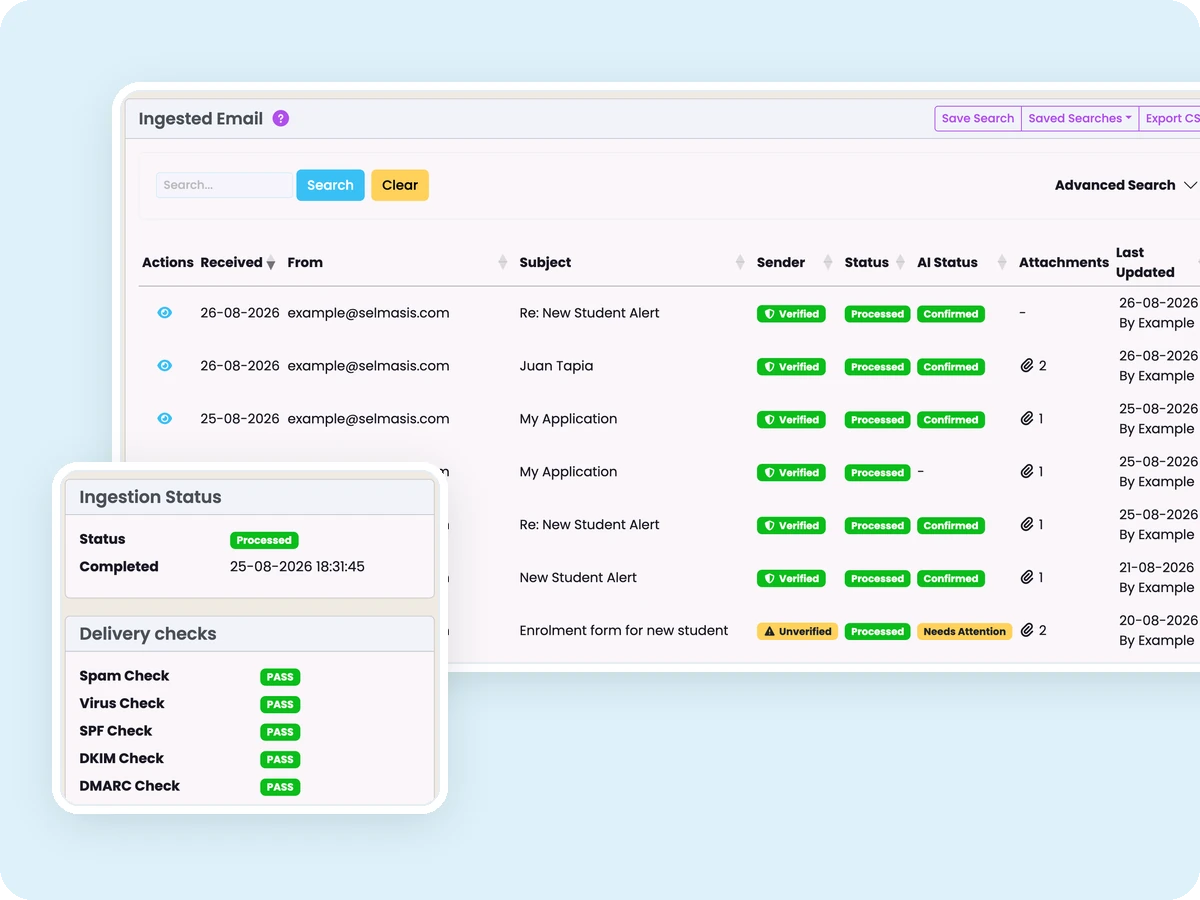
Task: View the Re: New Student Alert email dated 26-08-2026
Action: pyautogui.click(x=165, y=313)
